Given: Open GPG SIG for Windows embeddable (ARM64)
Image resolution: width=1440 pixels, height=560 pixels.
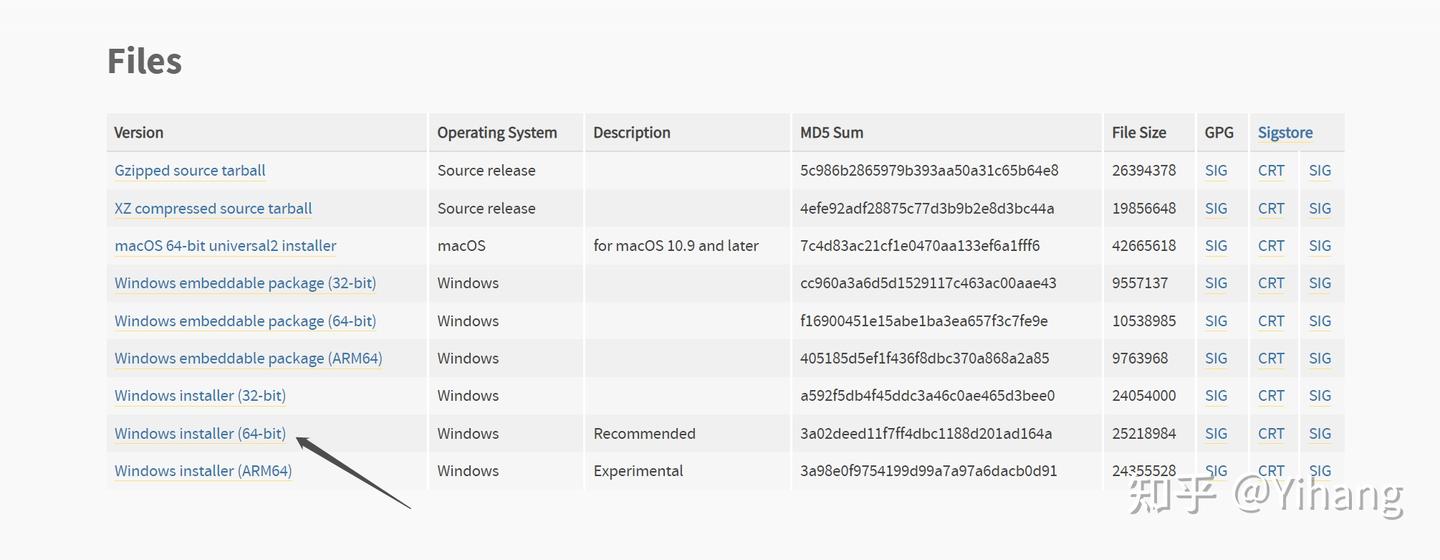Looking at the screenshot, I should click(1216, 358).
